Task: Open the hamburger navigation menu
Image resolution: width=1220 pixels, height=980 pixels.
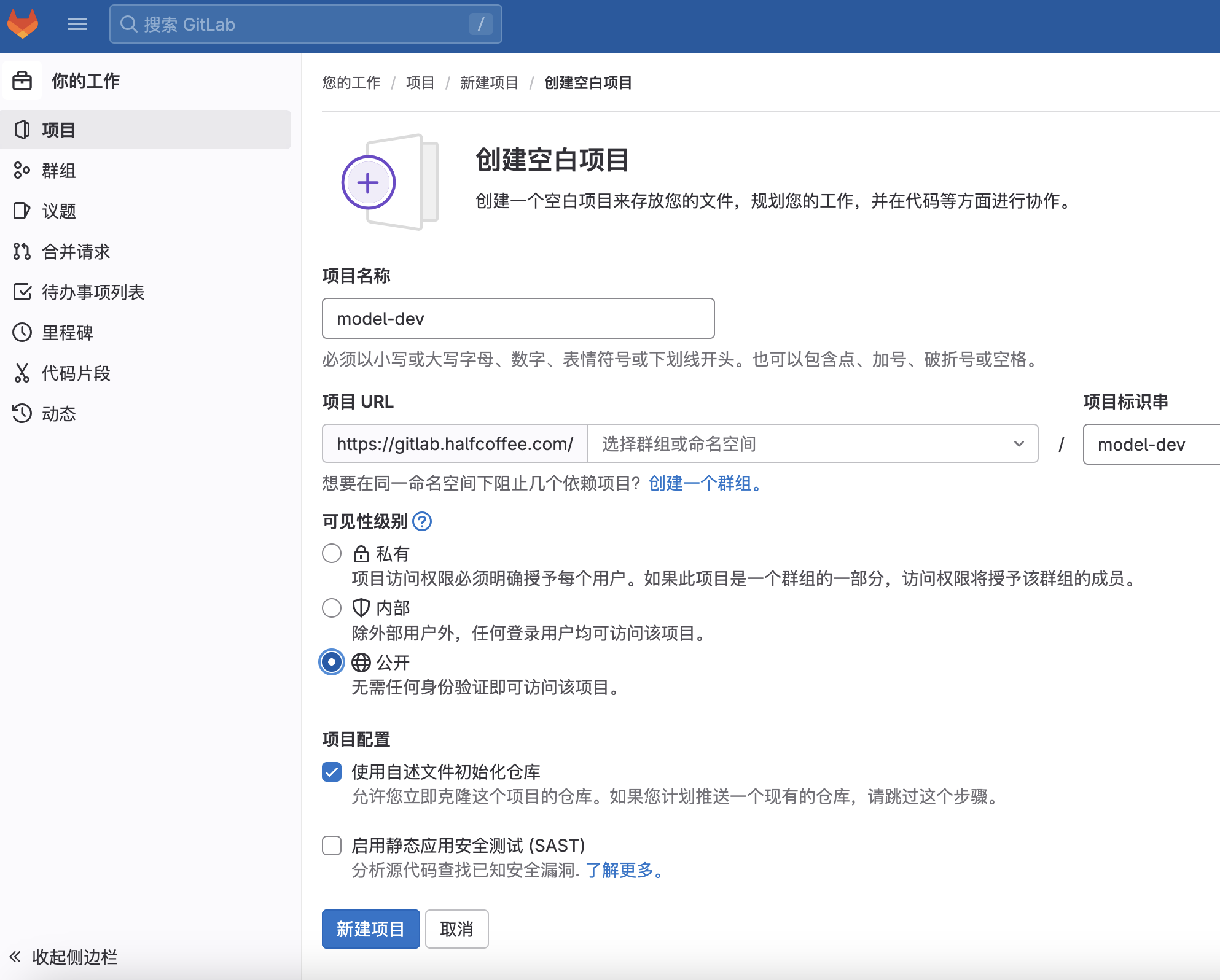Action: (x=77, y=24)
